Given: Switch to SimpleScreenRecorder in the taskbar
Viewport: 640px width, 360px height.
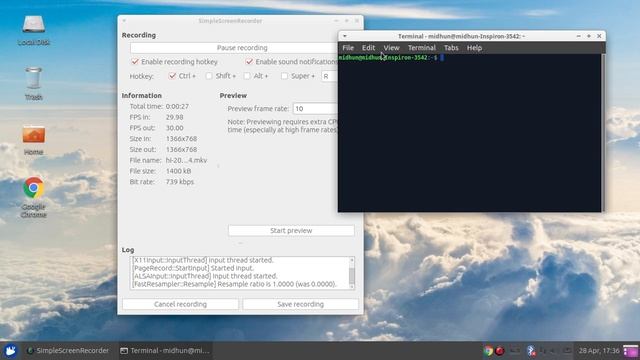Looking at the screenshot, I should click(x=68, y=351).
